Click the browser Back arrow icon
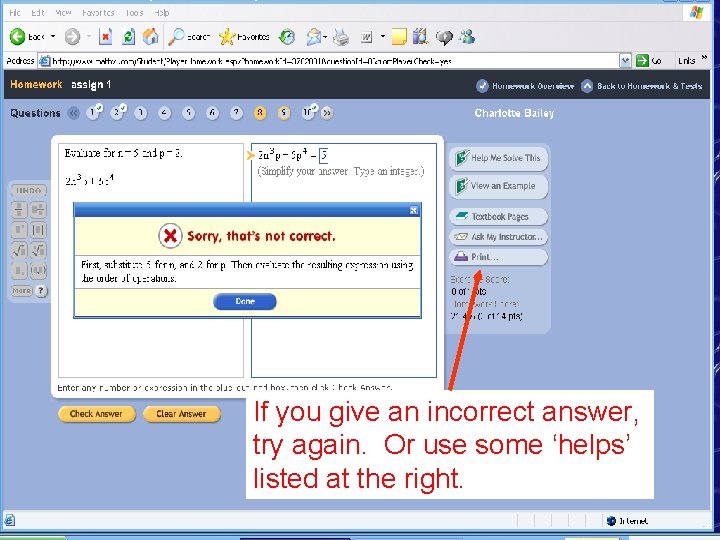The height and width of the screenshot is (540, 720). pyautogui.click(x=17, y=36)
